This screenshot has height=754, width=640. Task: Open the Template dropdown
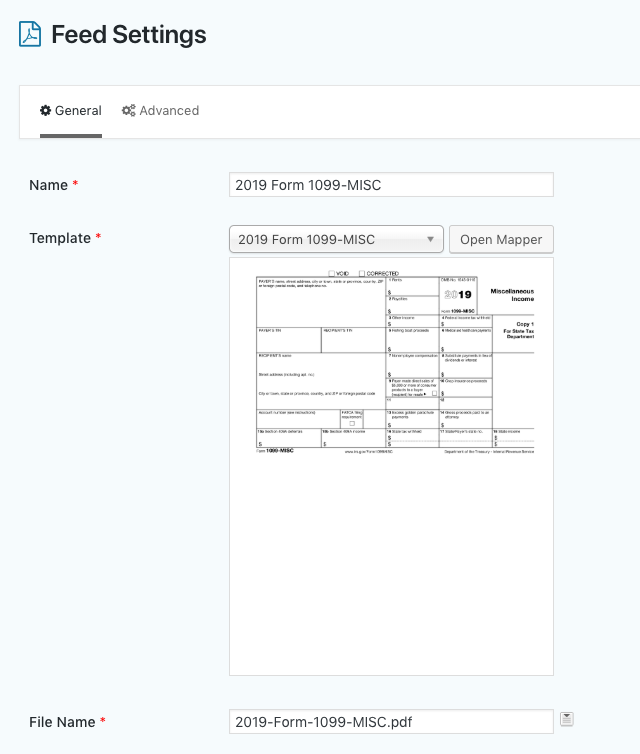[x=336, y=239]
